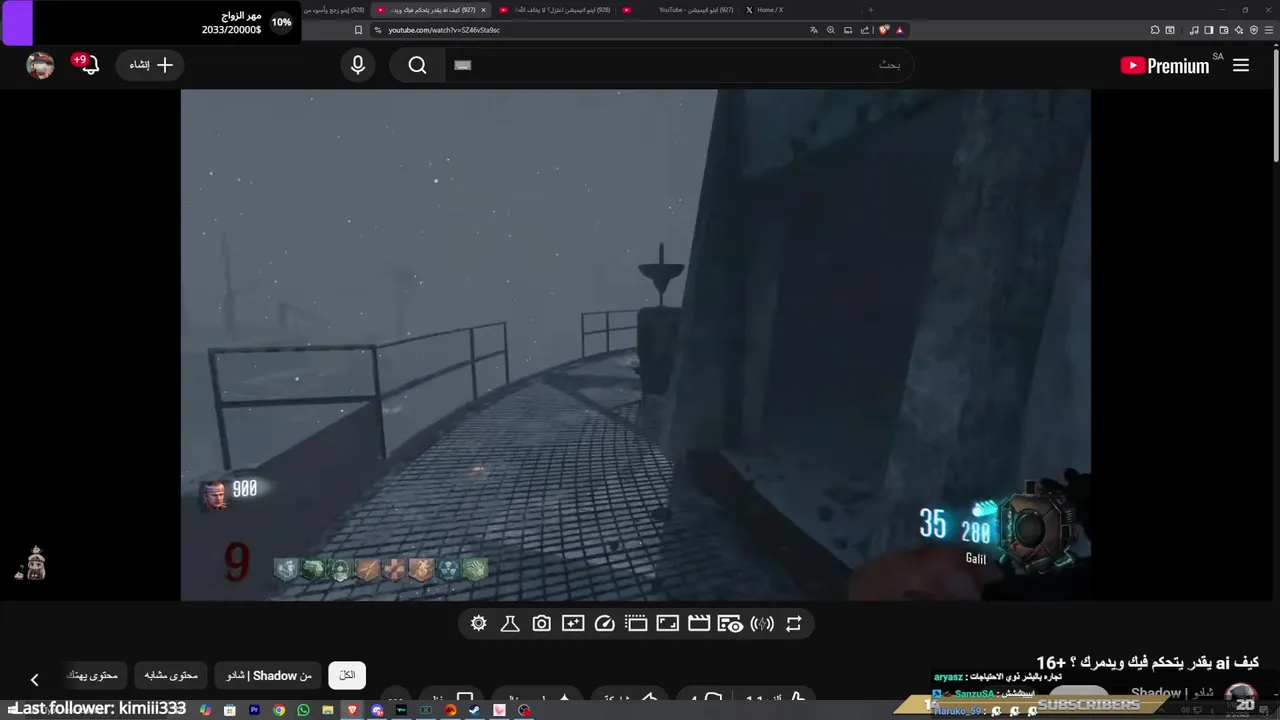Image resolution: width=1280 pixels, height=720 pixels.
Task: Click the share icon in address bar
Action: coord(865,30)
